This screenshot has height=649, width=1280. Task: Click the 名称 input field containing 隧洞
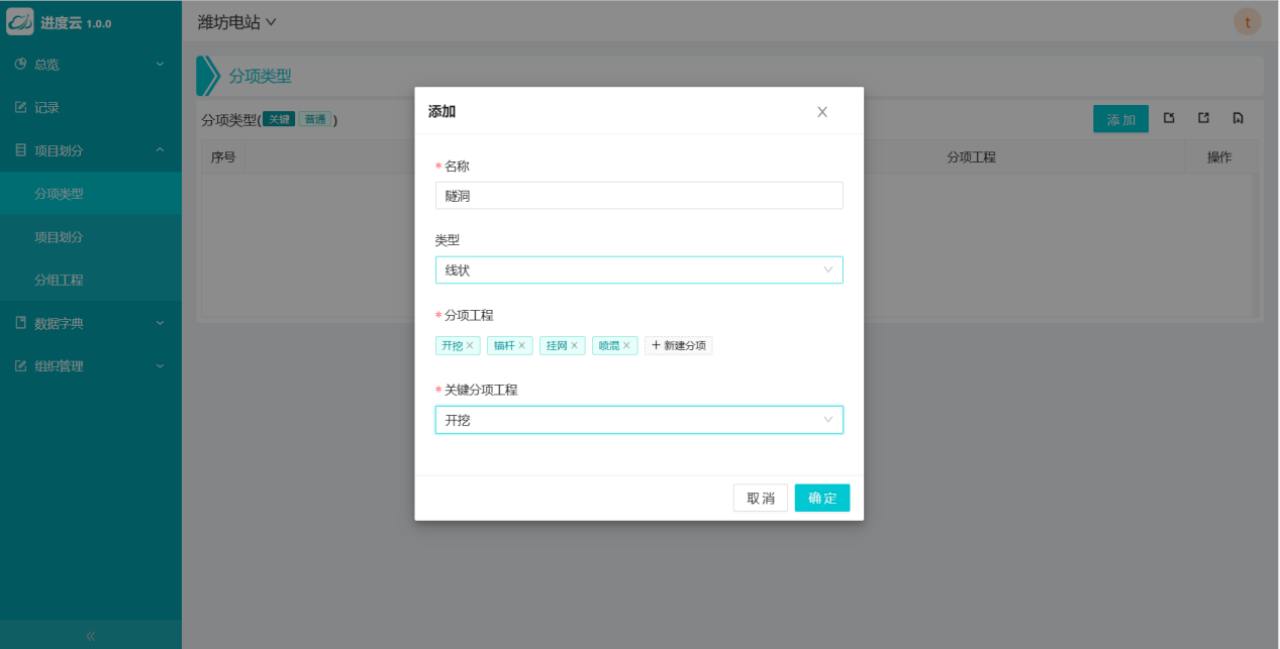tap(639, 196)
